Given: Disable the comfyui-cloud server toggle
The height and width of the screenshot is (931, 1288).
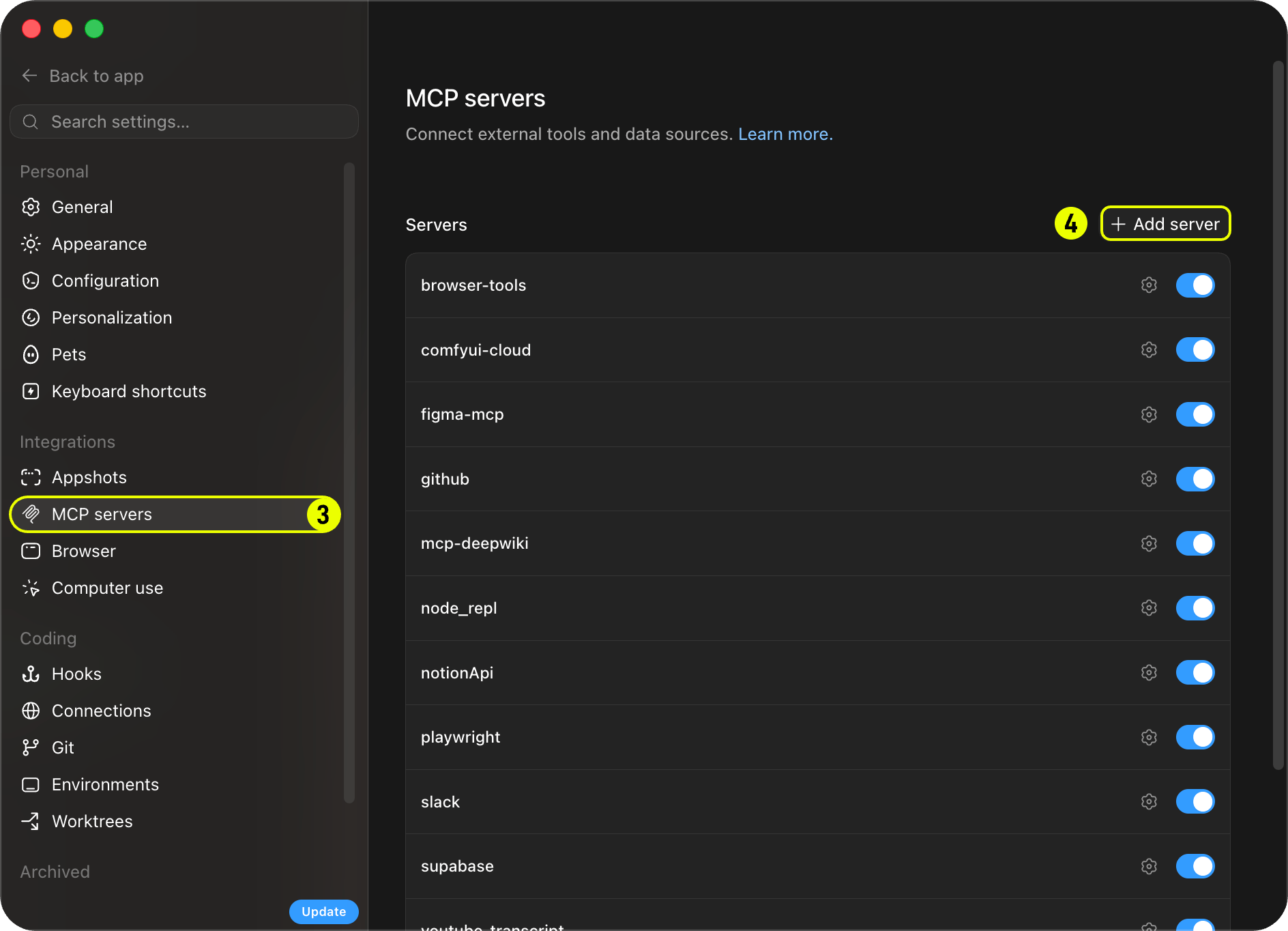Looking at the screenshot, I should (x=1195, y=350).
